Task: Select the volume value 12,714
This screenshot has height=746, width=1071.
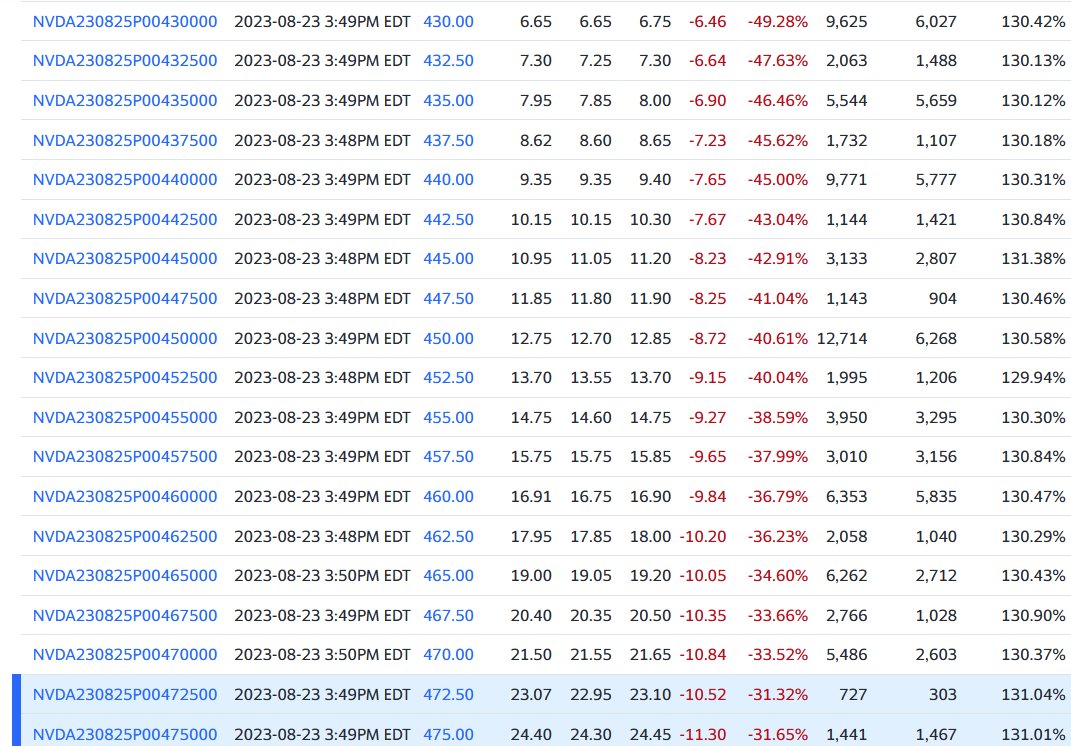Action: pos(842,338)
